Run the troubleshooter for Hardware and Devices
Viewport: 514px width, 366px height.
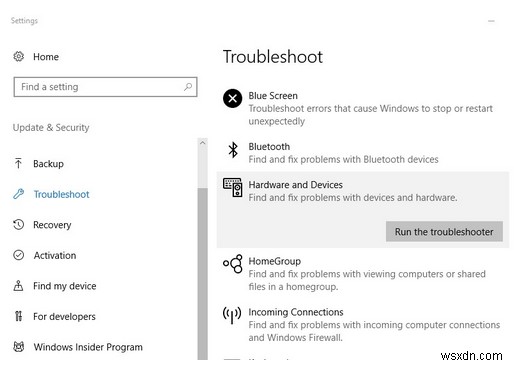444,232
